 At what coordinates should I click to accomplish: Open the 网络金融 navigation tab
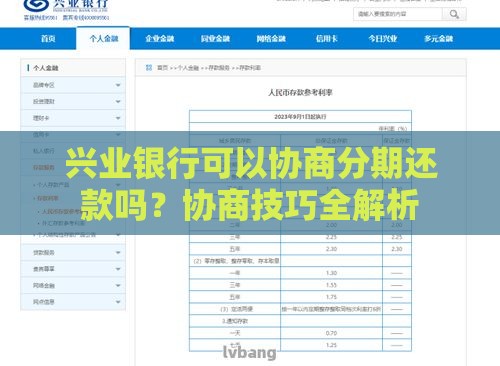pos(271,39)
